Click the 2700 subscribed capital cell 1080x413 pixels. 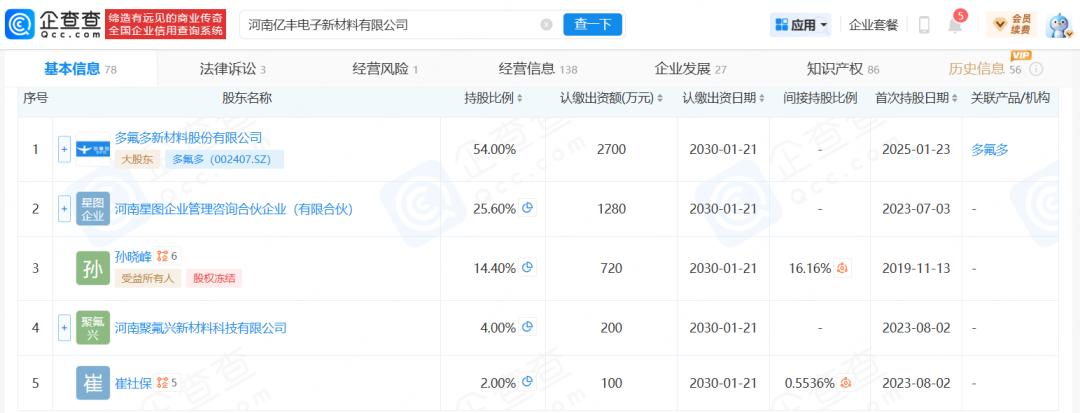612,149
